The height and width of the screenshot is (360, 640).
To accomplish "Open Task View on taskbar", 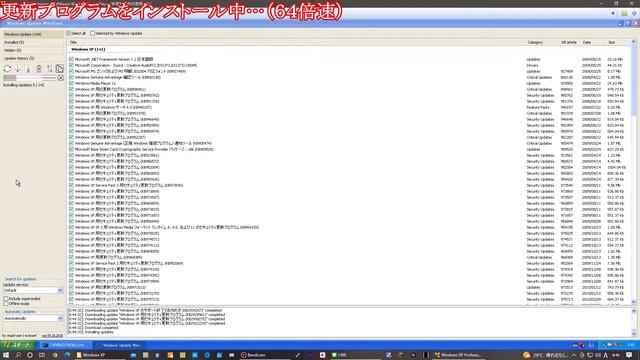I will click(x=42, y=355).
